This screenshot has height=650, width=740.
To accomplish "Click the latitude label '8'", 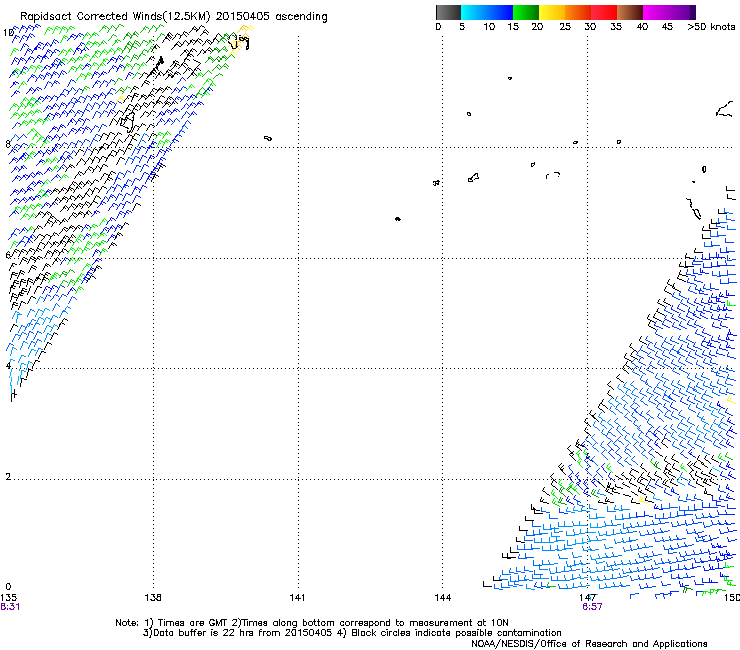I will [x=8, y=144].
